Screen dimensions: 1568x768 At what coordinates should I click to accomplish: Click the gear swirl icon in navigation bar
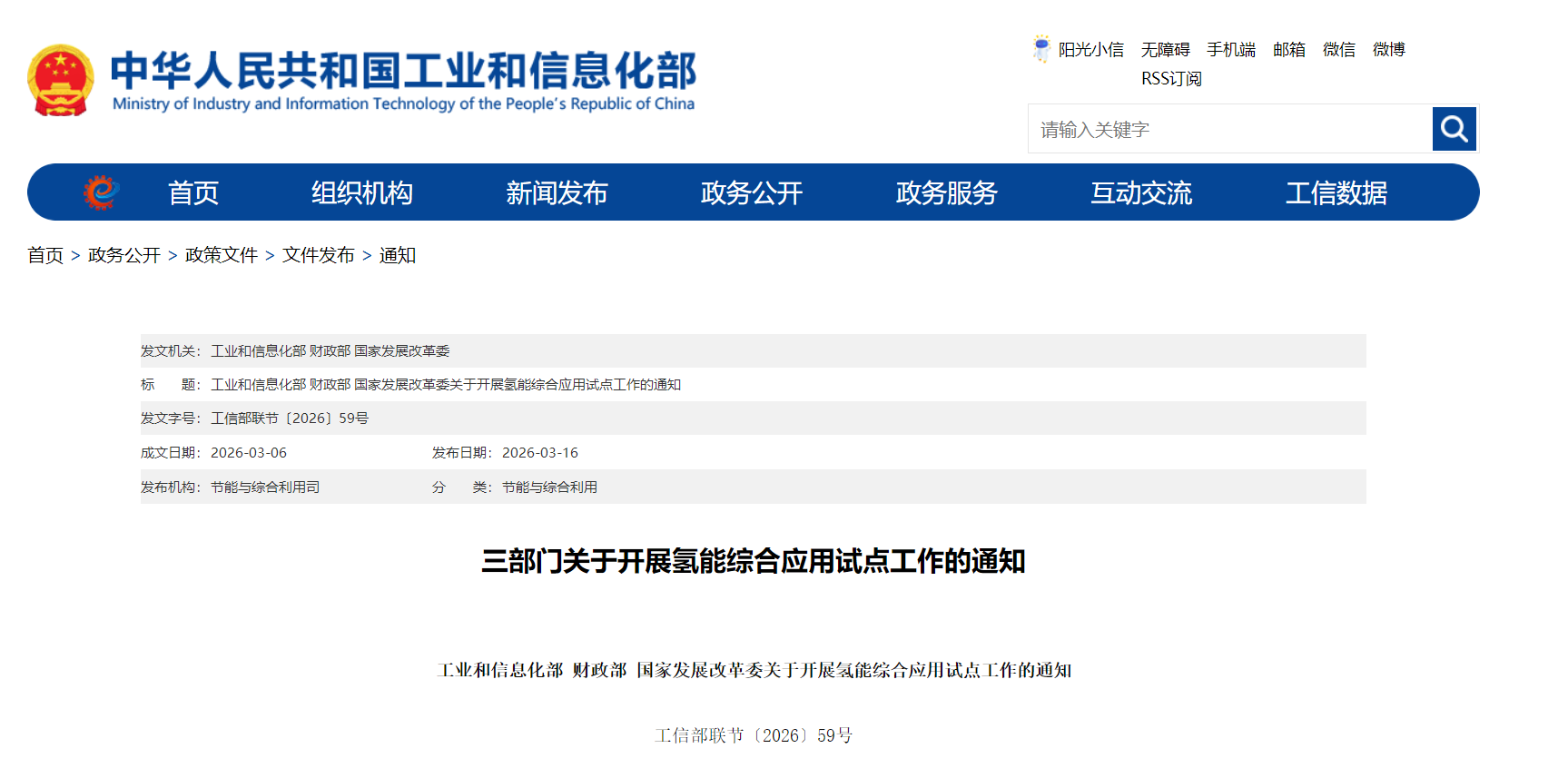coord(101,192)
